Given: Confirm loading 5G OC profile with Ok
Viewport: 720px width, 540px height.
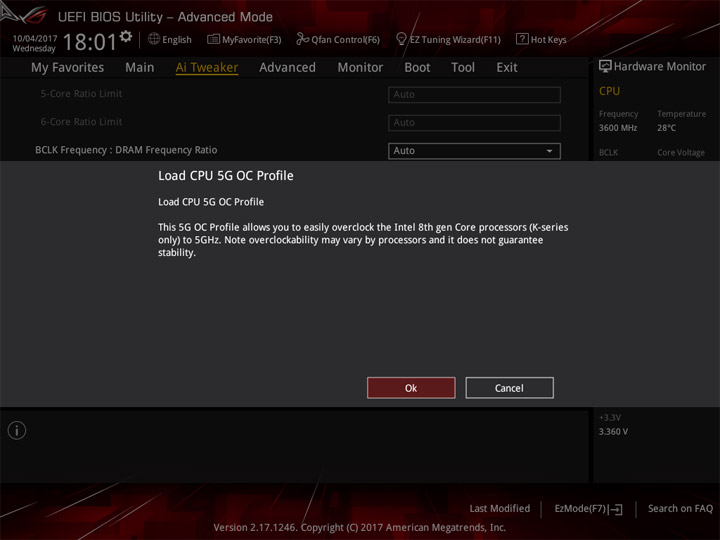Looking at the screenshot, I should coord(411,388).
